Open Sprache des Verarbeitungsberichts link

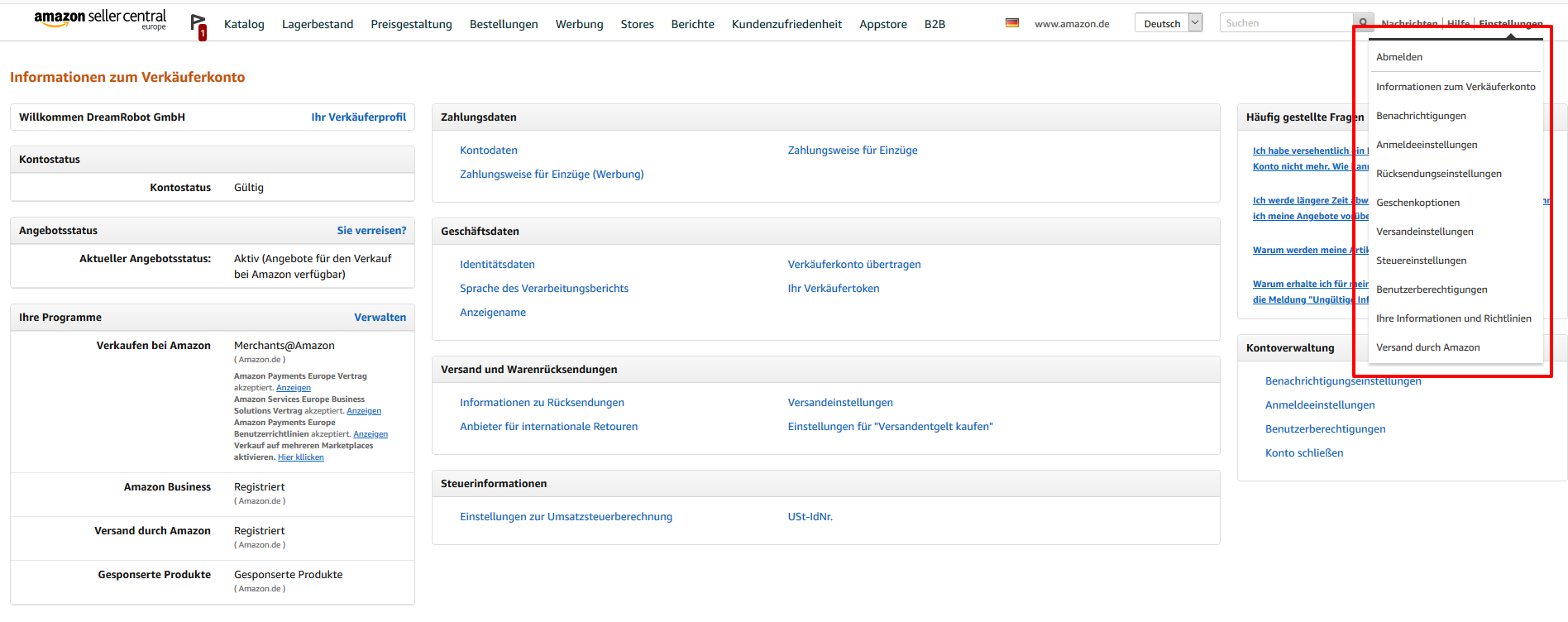[x=544, y=289]
